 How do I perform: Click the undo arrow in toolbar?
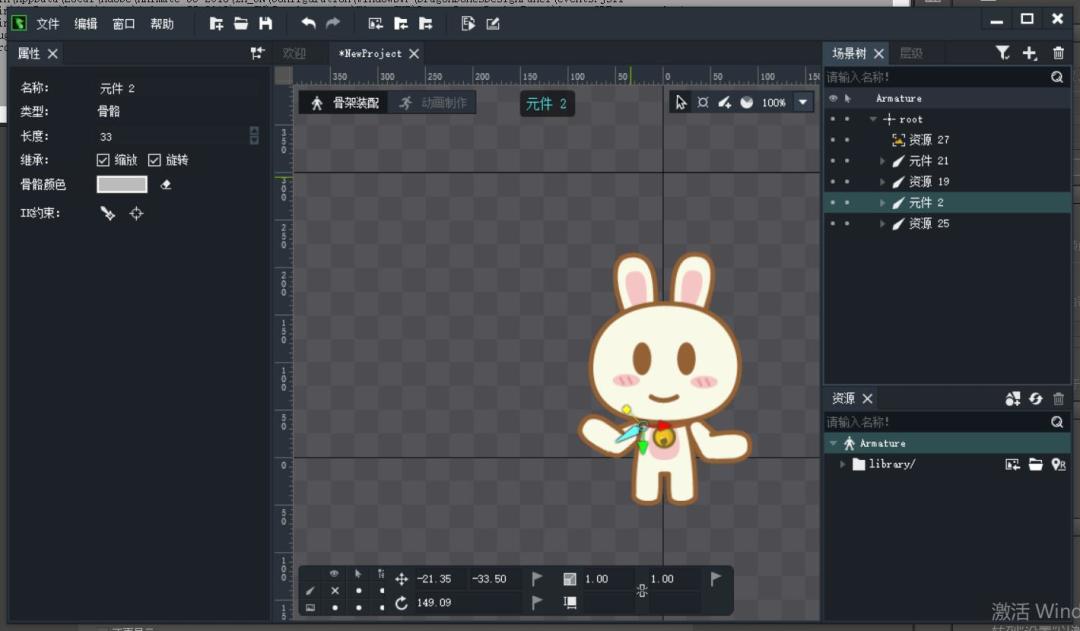click(308, 23)
